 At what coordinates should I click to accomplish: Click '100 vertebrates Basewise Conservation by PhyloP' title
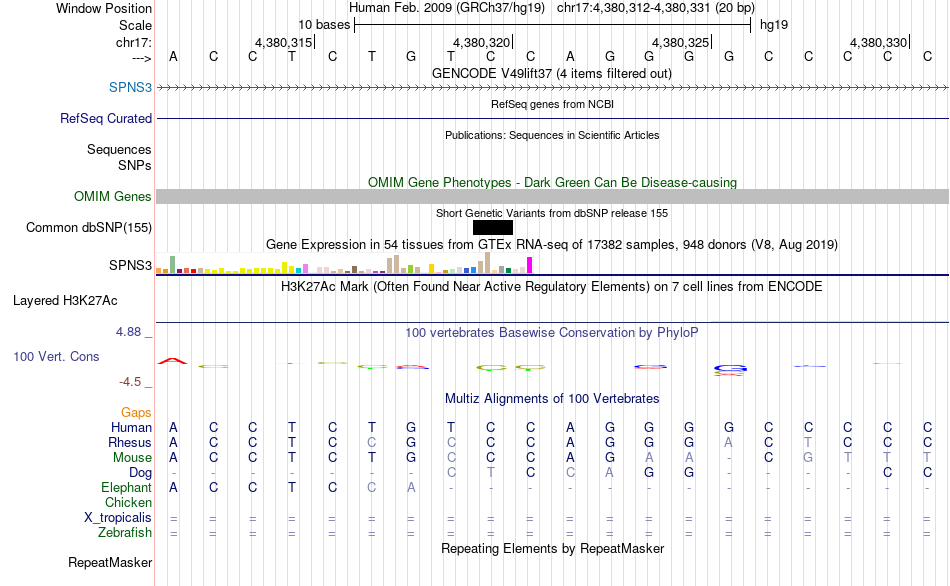click(x=552, y=333)
